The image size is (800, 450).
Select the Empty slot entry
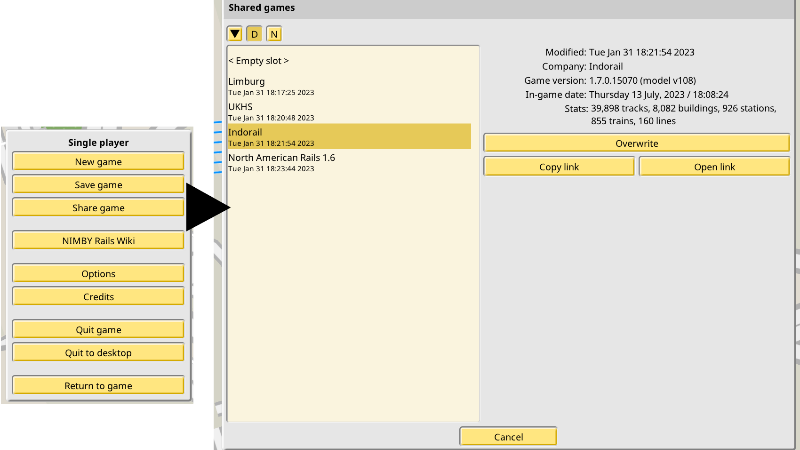pyautogui.click(x=259, y=61)
